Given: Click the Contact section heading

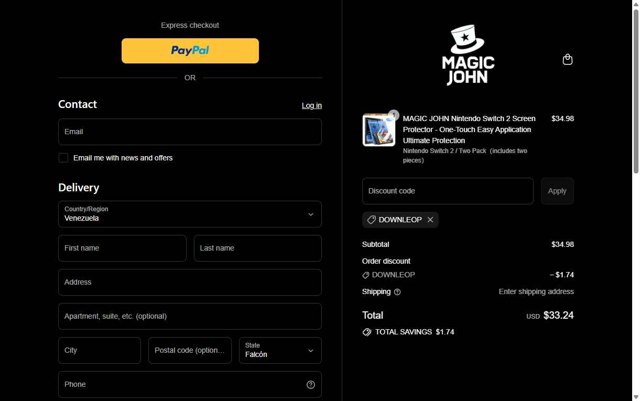Looking at the screenshot, I should point(78,105).
